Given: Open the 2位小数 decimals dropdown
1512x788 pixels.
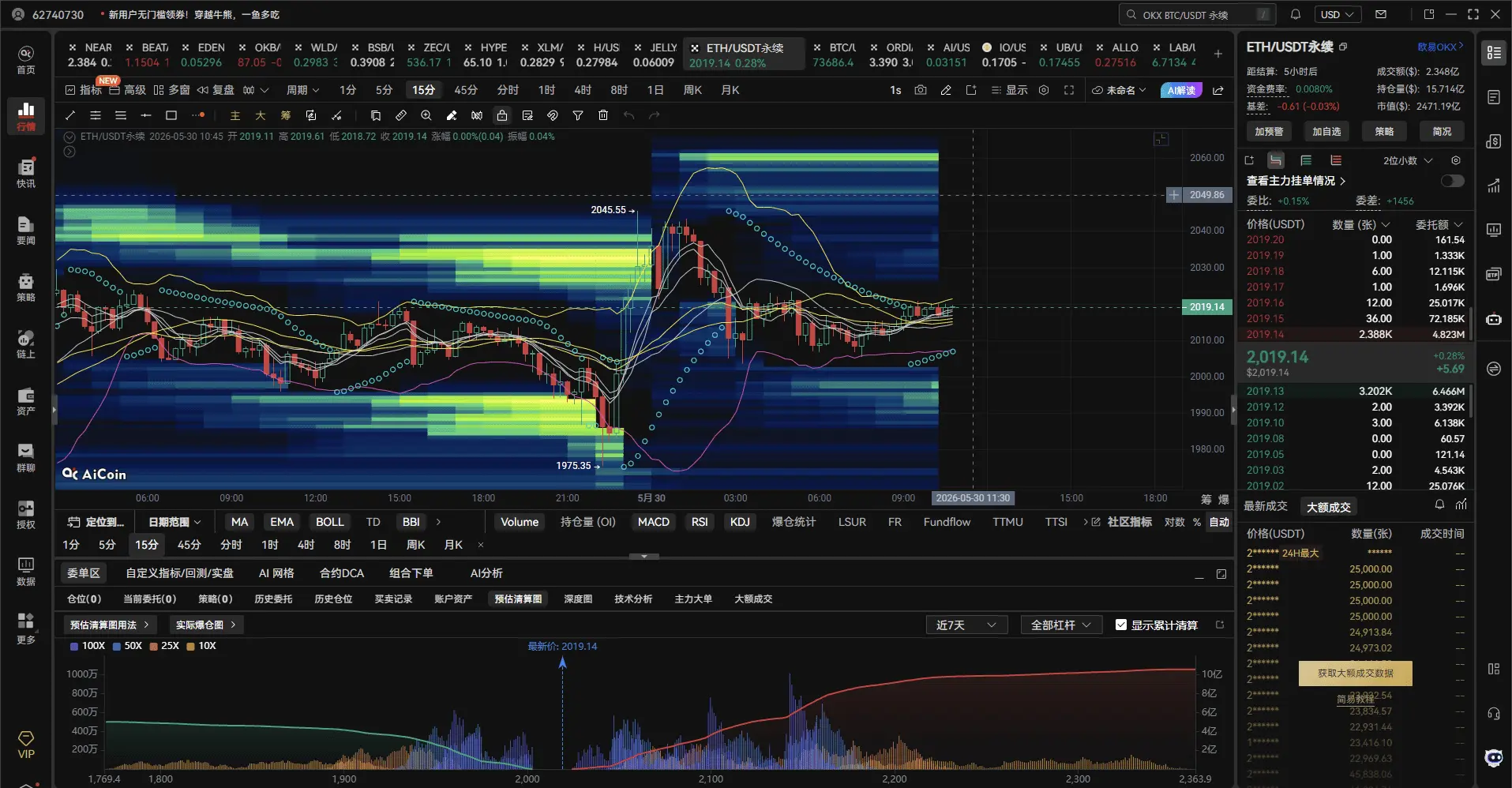Looking at the screenshot, I should (x=1408, y=160).
